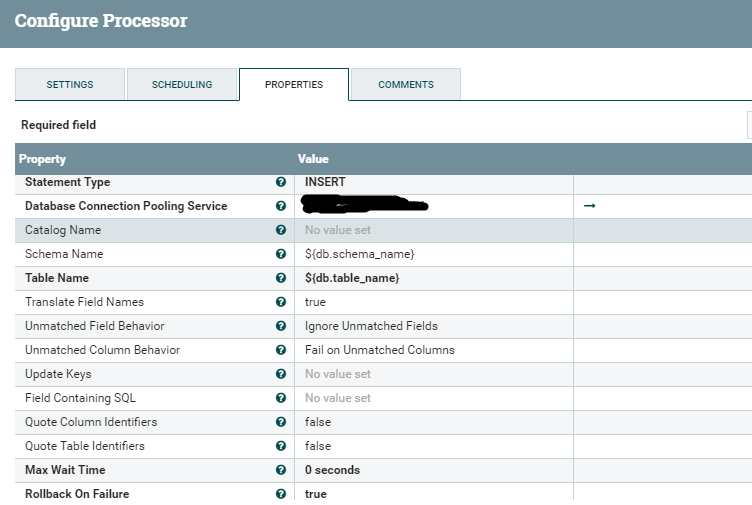Open the Comments tab
The height and width of the screenshot is (505, 752).
pyautogui.click(x=406, y=85)
